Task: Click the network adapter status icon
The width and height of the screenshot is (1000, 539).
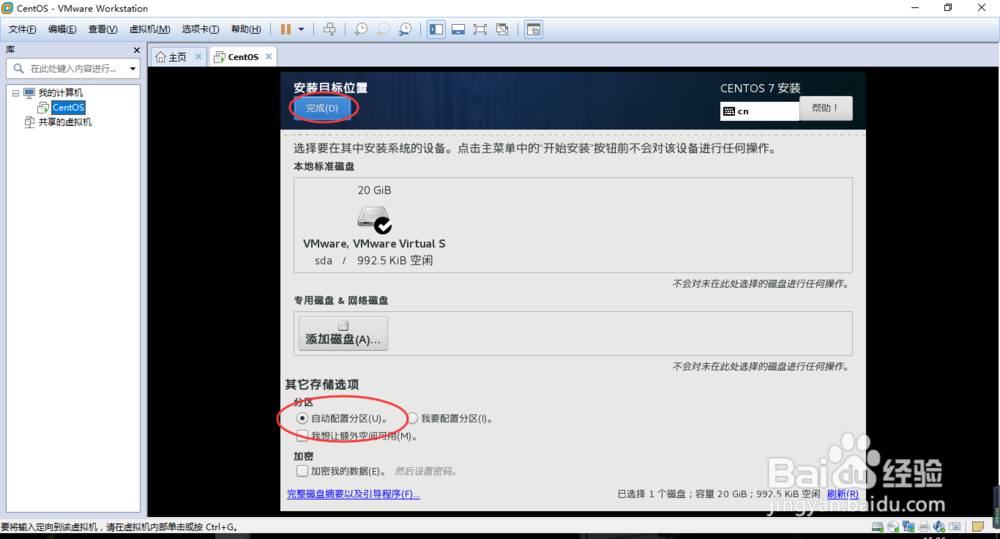Action: tap(908, 527)
